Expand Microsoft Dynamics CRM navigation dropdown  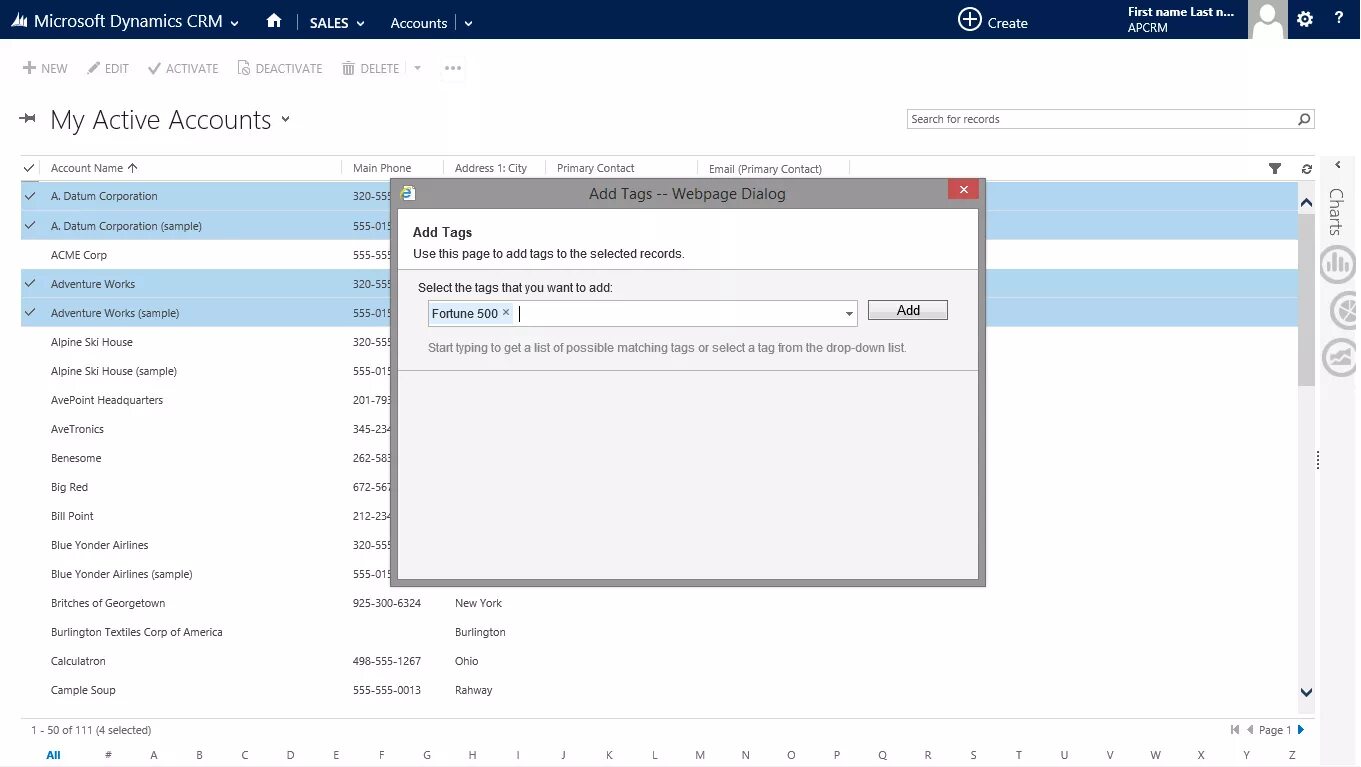235,23
